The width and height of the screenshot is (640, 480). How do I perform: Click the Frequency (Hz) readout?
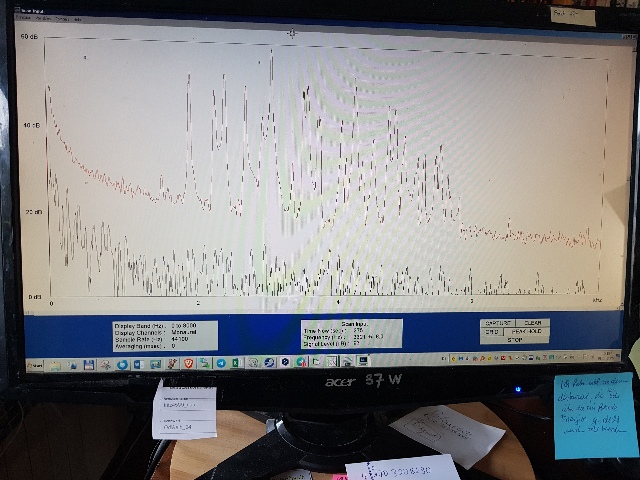[344, 337]
